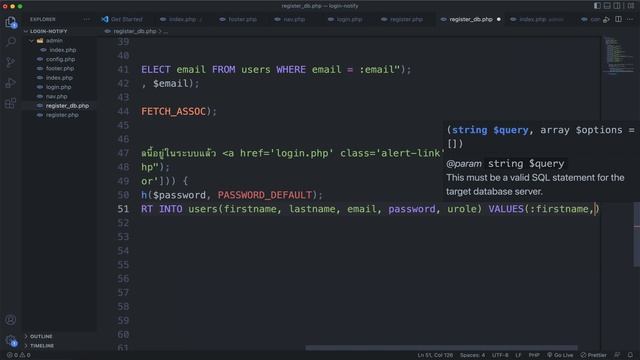Collapse the LOGIN-NOTIFY project folder
The height and width of the screenshot is (360, 640).
[x=48, y=31]
